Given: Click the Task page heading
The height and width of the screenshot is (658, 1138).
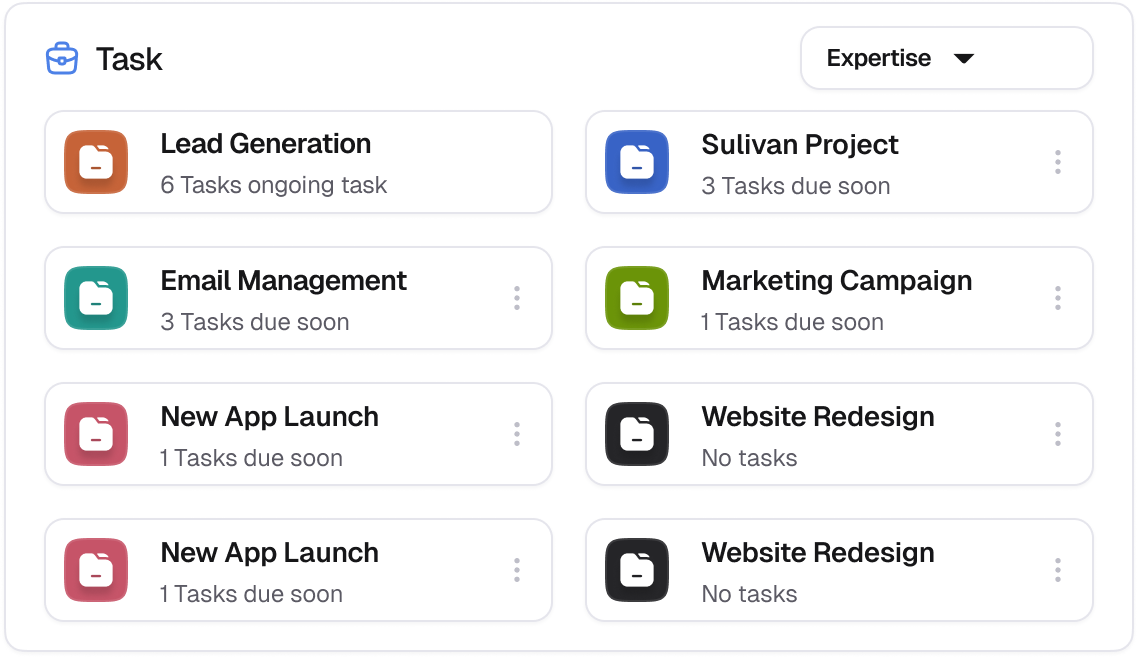Looking at the screenshot, I should click(x=128, y=59).
